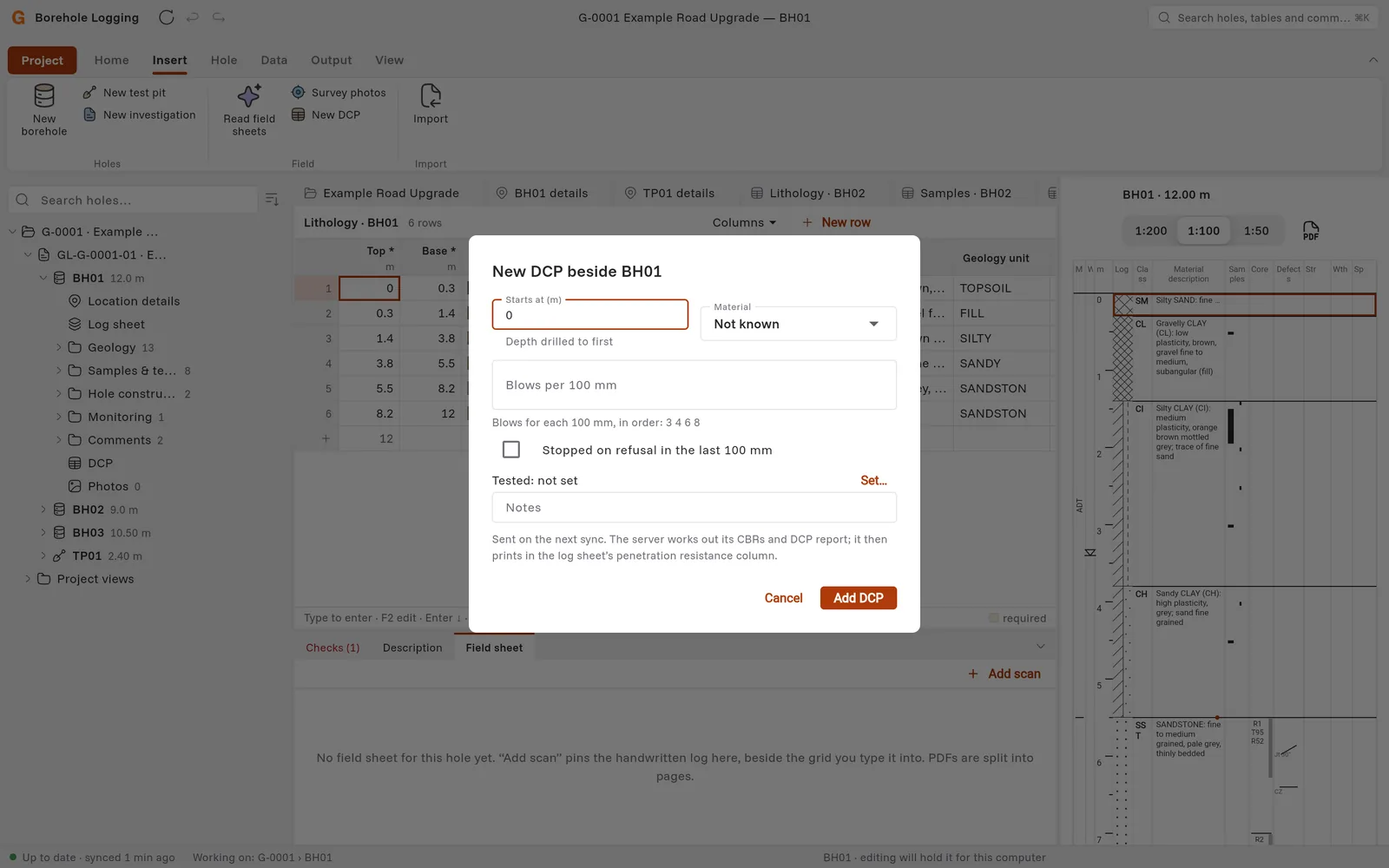Collapse the ribbon chevron icon
The image size is (1389, 868).
pyautogui.click(x=1373, y=60)
